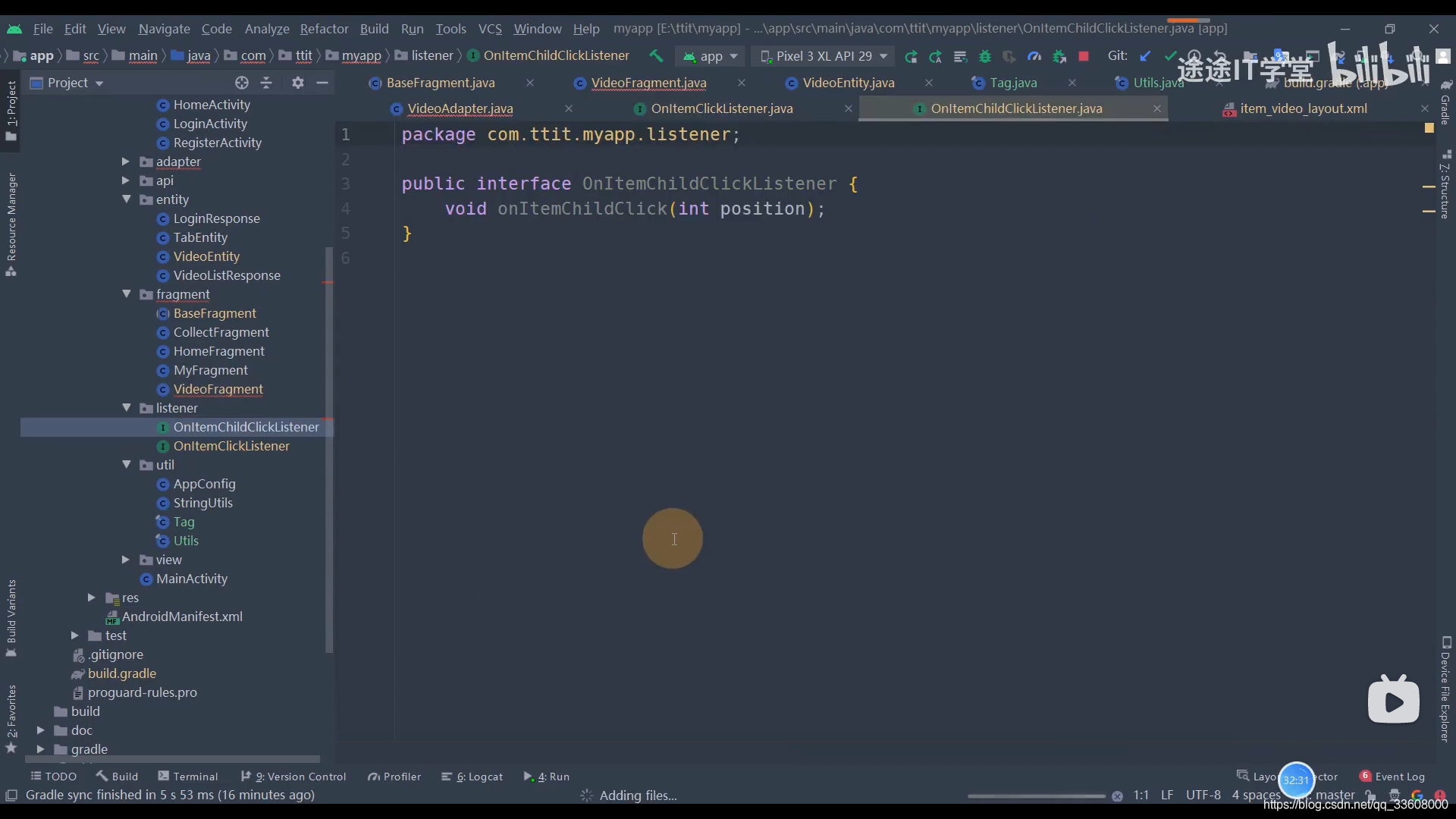
Task: Click the Collapse All icon in Project panel
Action: (266, 83)
